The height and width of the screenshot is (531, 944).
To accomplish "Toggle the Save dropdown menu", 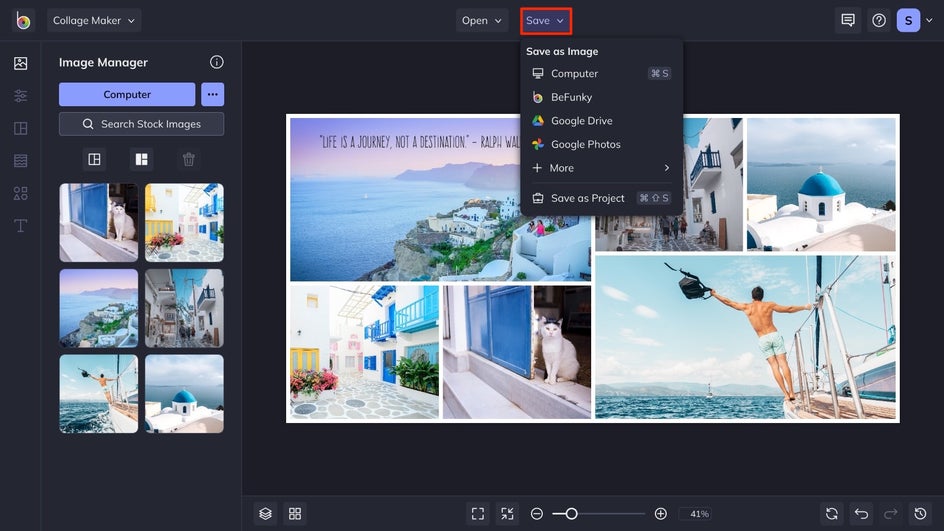I will coord(545,20).
